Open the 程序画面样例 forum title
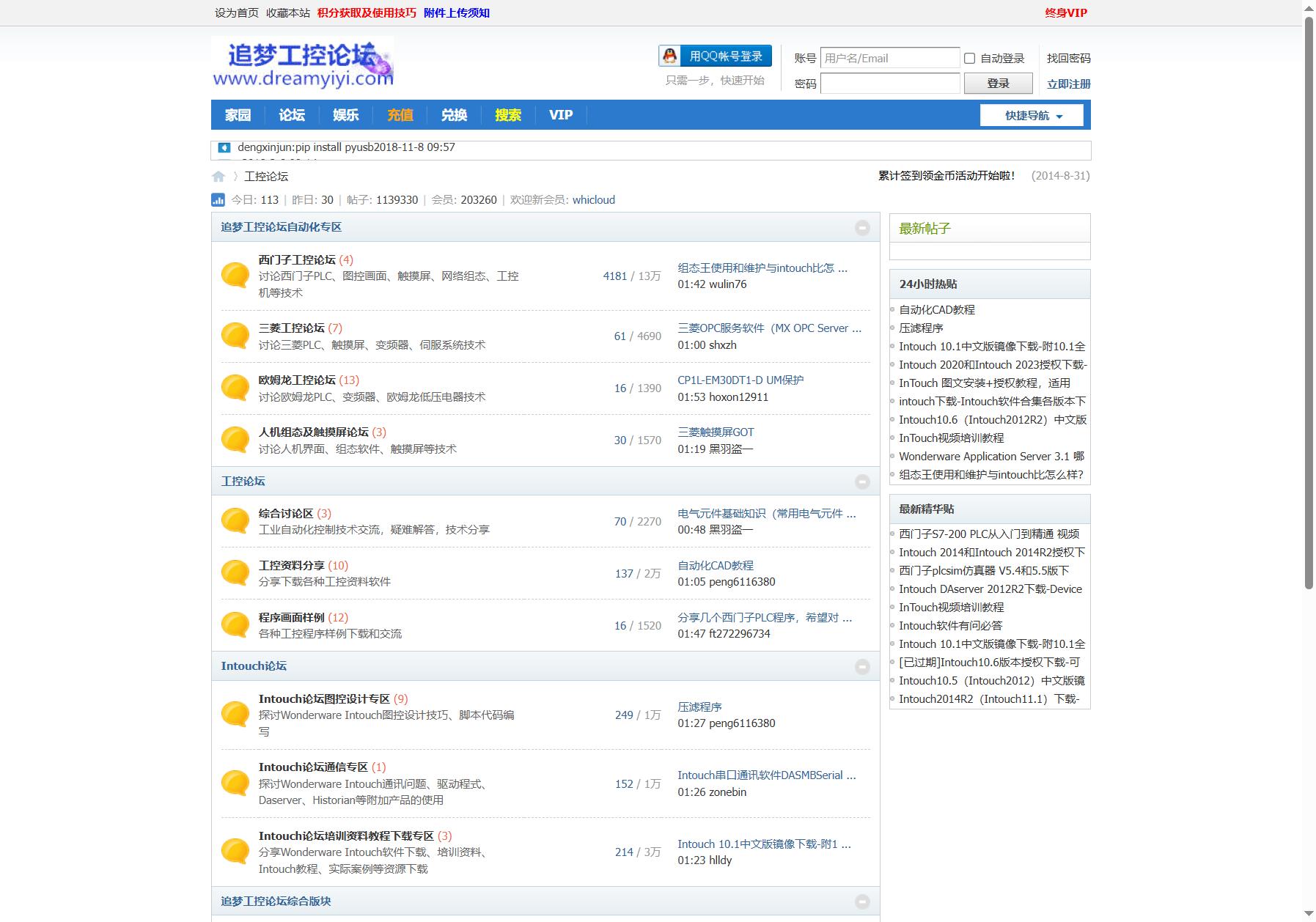The width and height of the screenshot is (1316, 922). [292, 617]
